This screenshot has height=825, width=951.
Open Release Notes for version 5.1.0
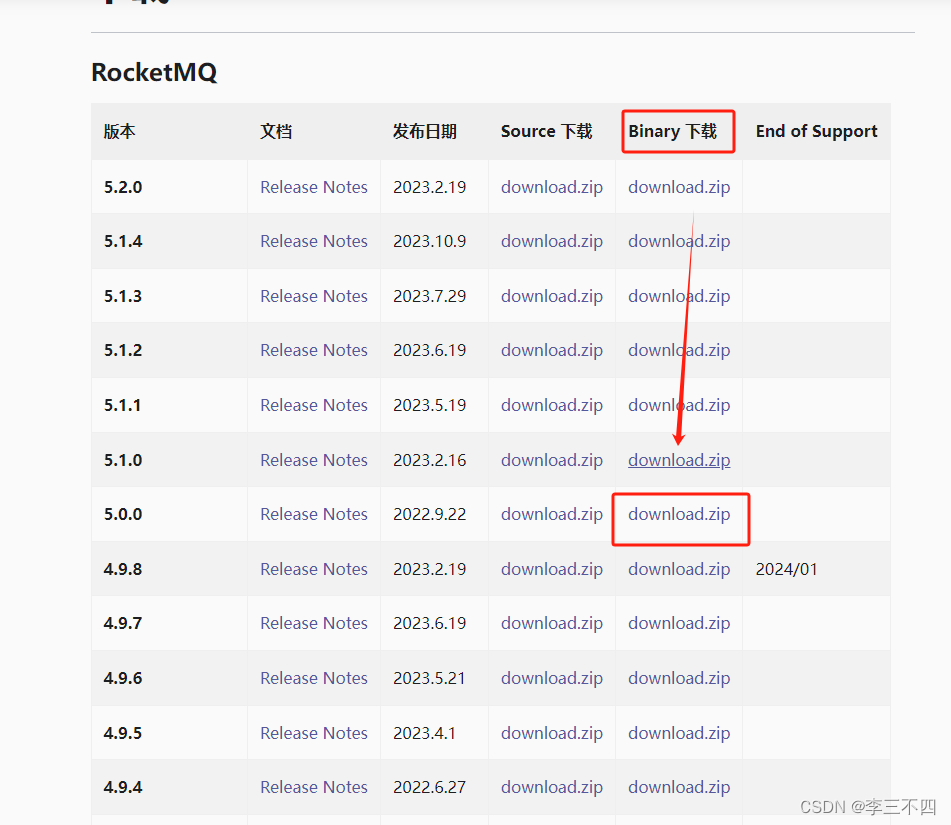pyautogui.click(x=314, y=460)
